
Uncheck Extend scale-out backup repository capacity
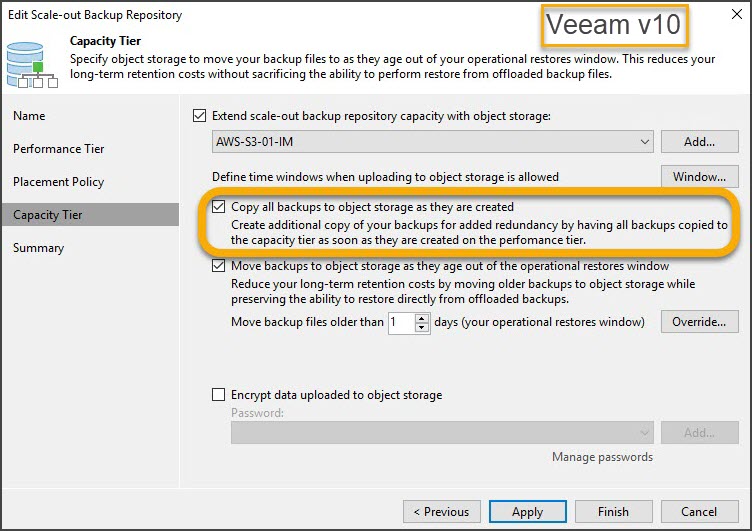click(200, 116)
